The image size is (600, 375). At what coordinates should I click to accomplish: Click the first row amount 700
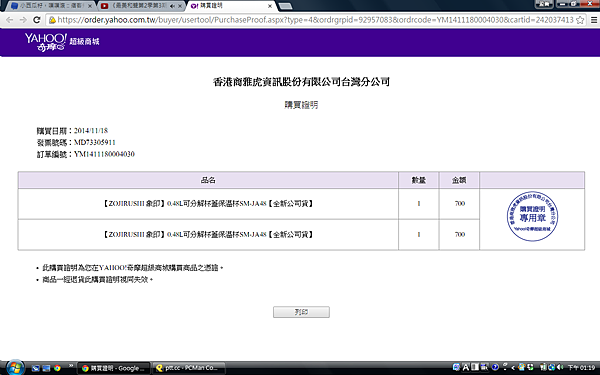pos(460,204)
